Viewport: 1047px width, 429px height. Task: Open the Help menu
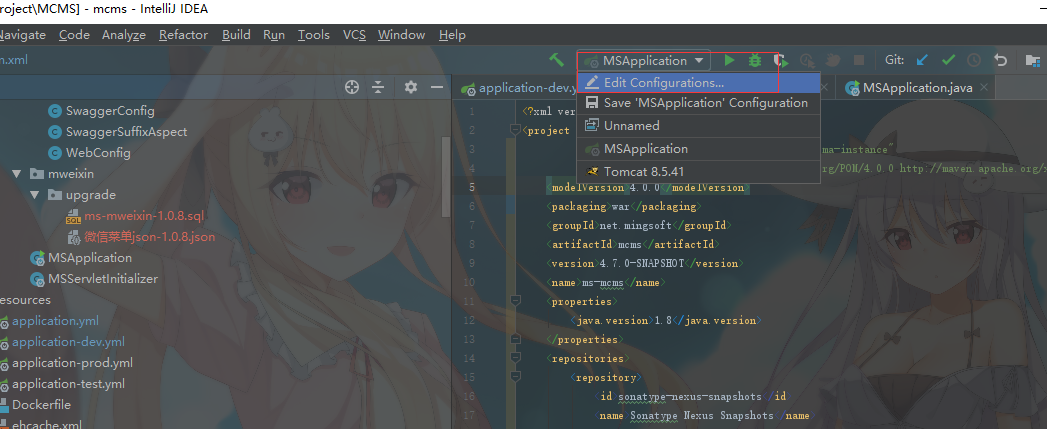coord(452,35)
